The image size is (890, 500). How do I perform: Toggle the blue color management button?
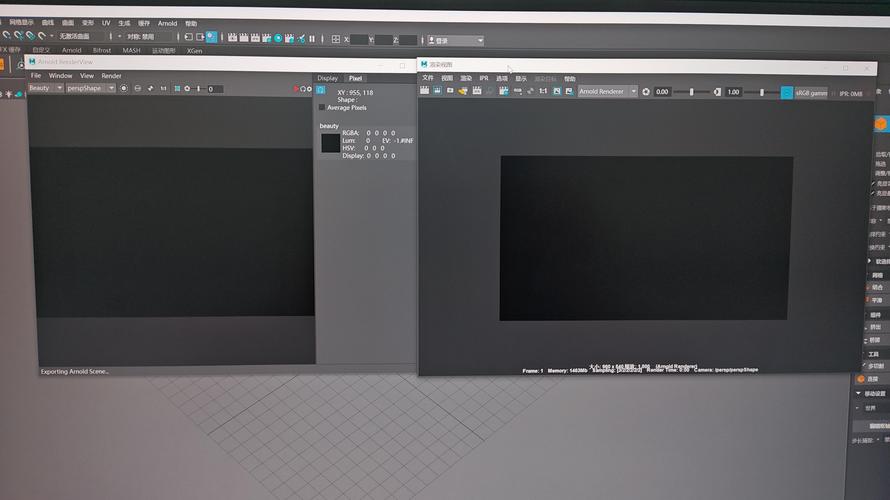point(786,92)
